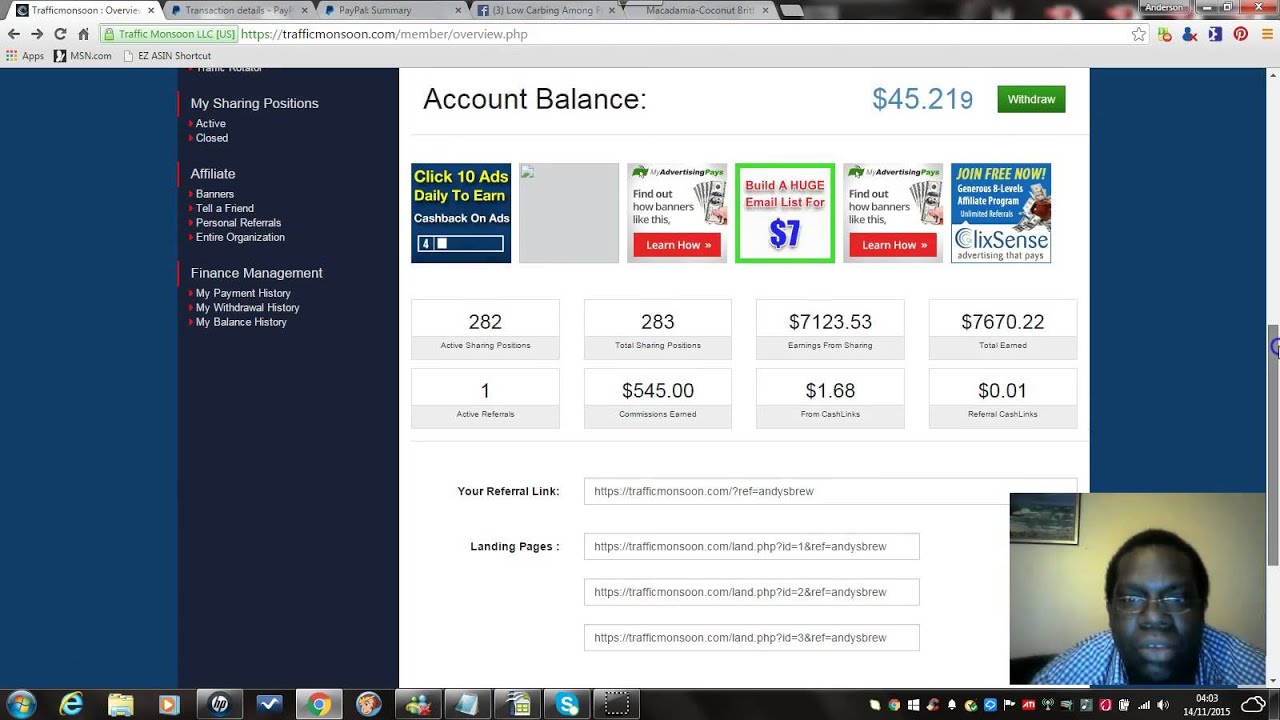Screen dimensions: 1280x720
Task: Click the Active Sharing Positions 282 value
Action: click(485, 322)
